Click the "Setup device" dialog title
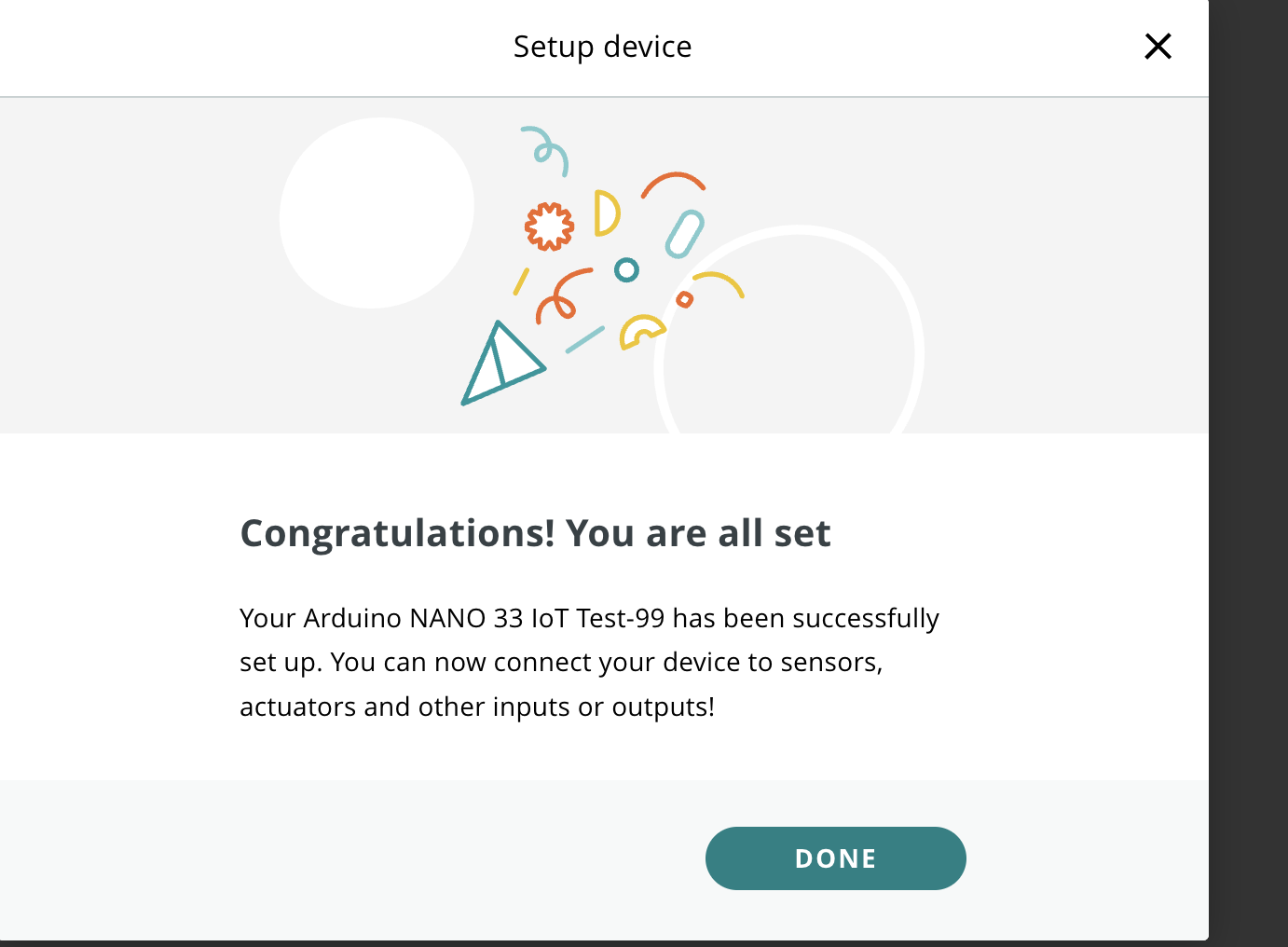Image resolution: width=1288 pixels, height=947 pixels. click(602, 47)
